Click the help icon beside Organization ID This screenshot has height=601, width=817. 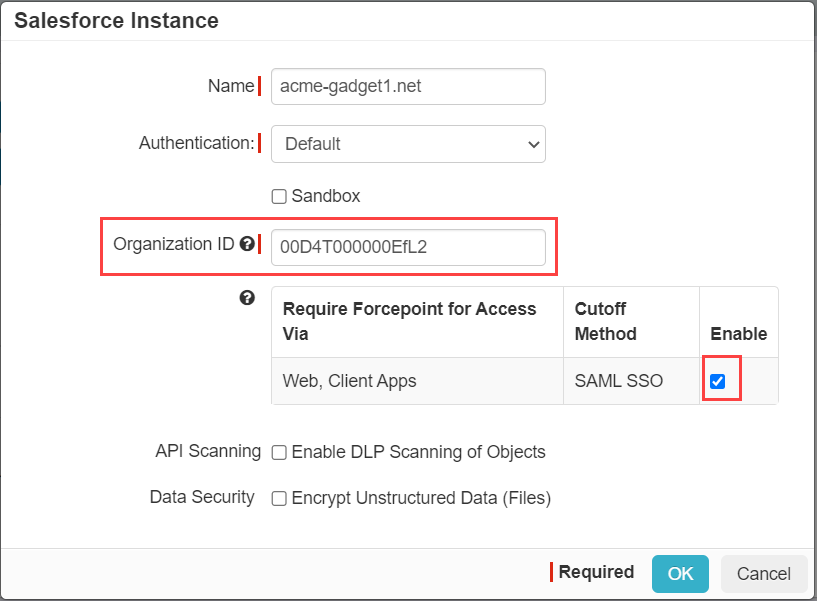point(247,243)
